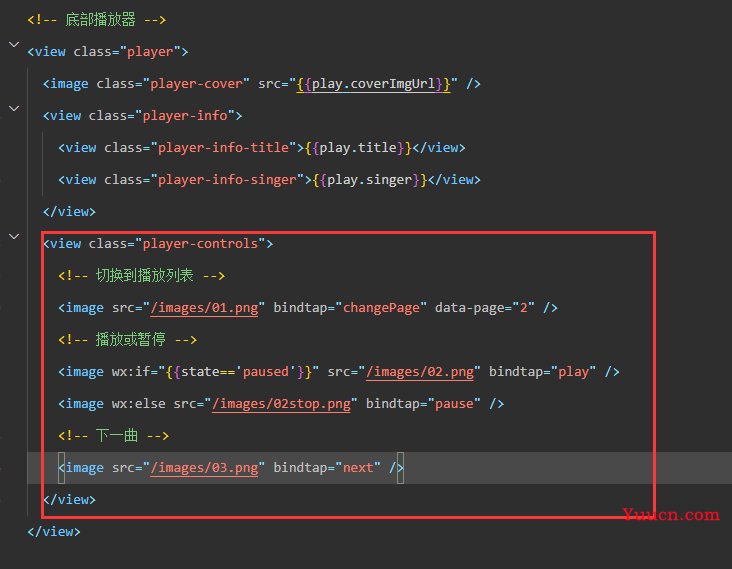Click the Yuucn.com watermark text
Viewport: 732px width, 569px height.
point(671,515)
